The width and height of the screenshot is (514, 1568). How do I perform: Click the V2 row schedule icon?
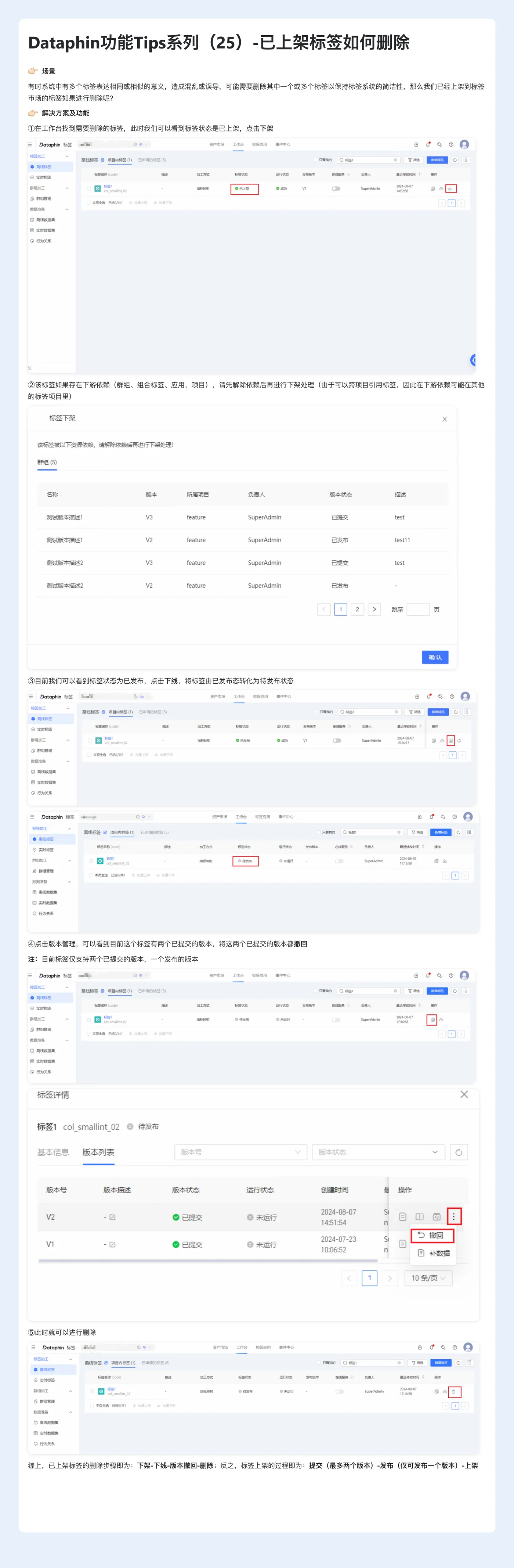437,1217
